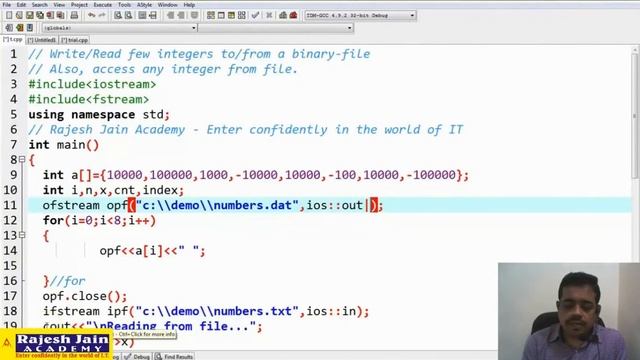Open the Edit menu
The width and height of the screenshot is (640, 360).
click(21, 5)
